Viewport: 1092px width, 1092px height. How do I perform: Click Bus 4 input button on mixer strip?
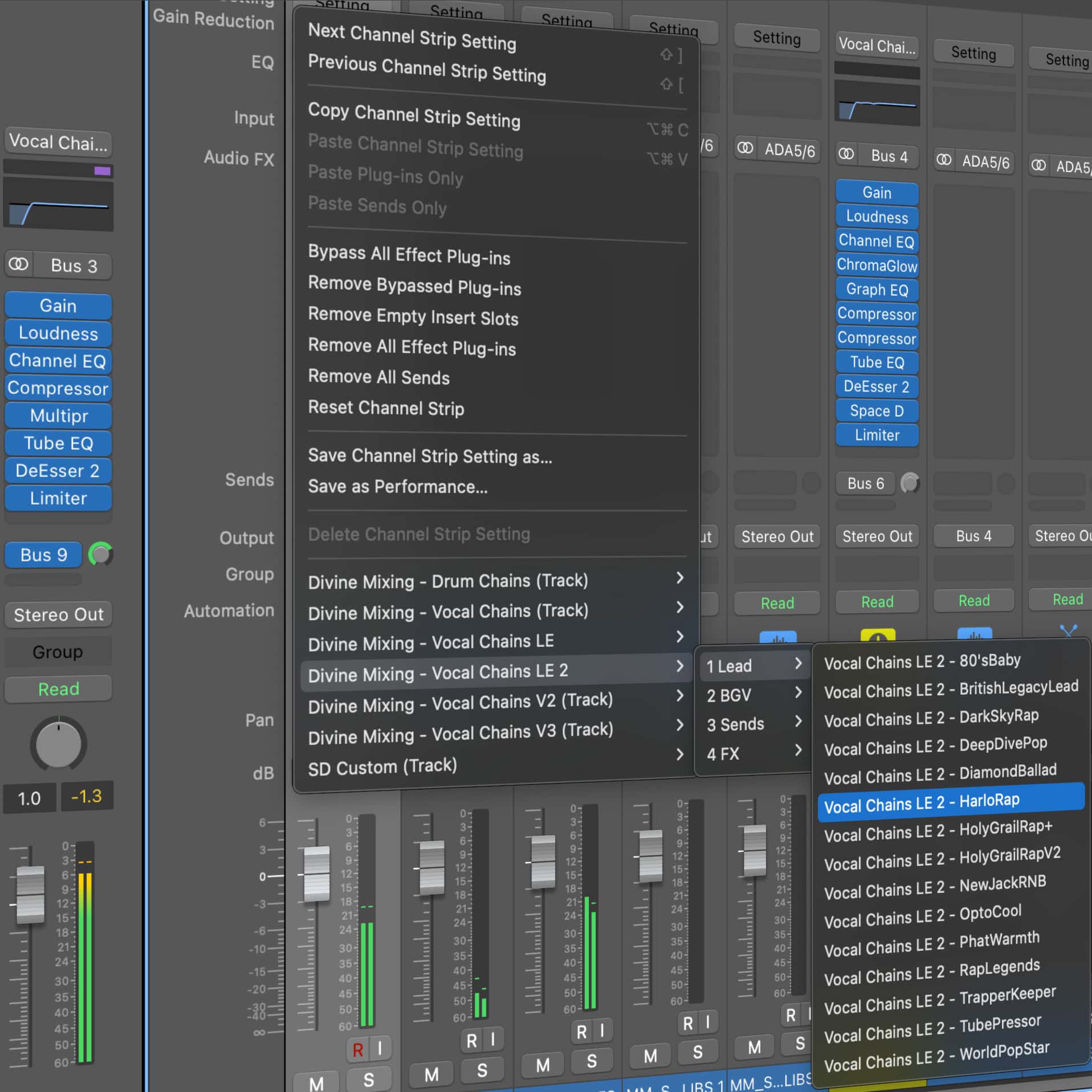point(889,156)
